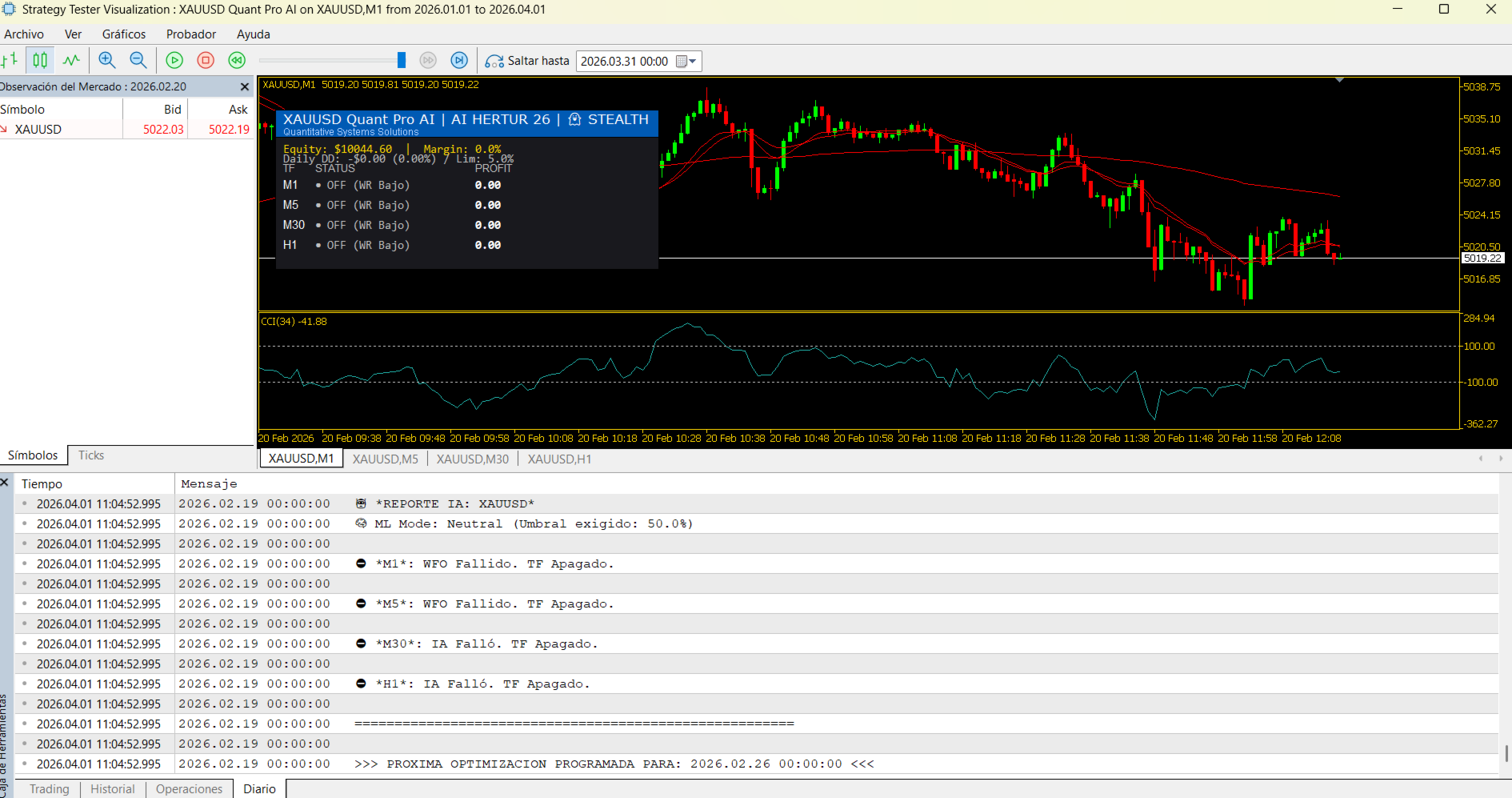Image resolution: width=1512 pixels, height=798 pixels.
Task: Stop the strategy test with red button
Action: pyautogui.click(x=206, y=60)
